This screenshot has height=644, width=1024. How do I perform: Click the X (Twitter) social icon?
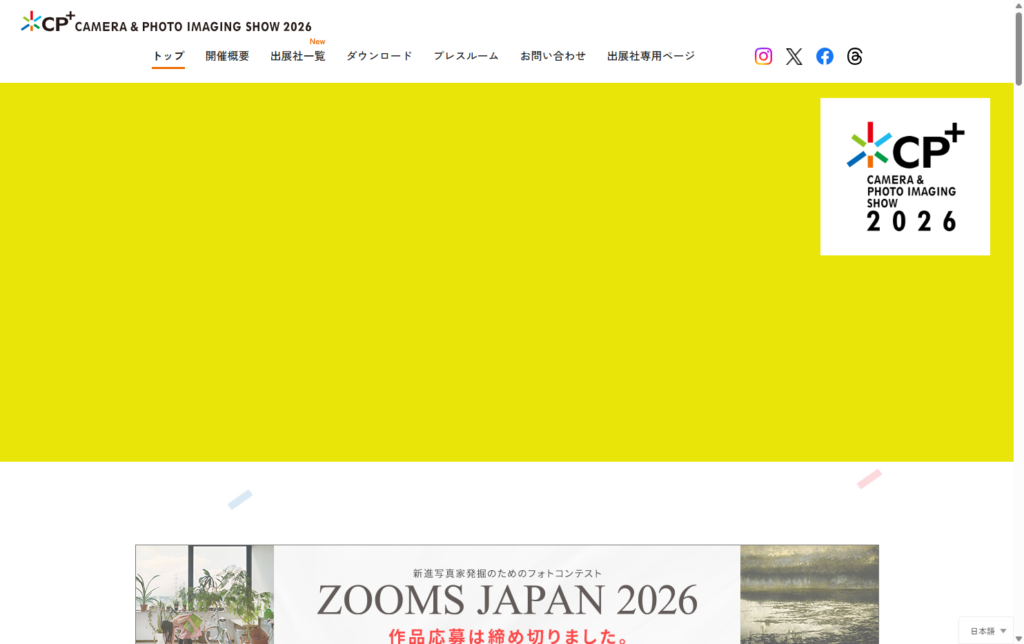[x=794, y=56]
